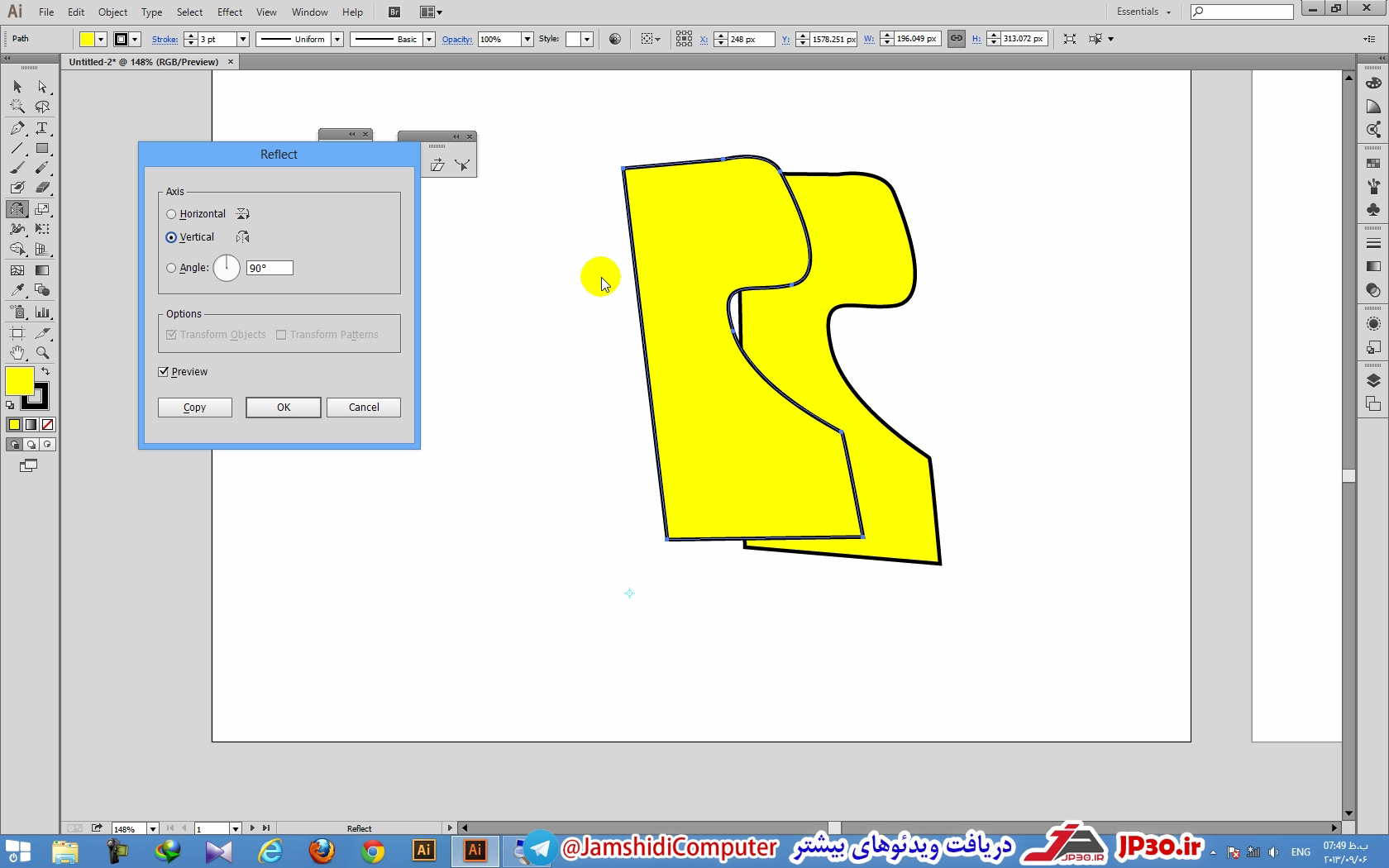Screen dimensions: 1389x868
Task: Select the Angle radio button
Action: click(x=171, y=268)
